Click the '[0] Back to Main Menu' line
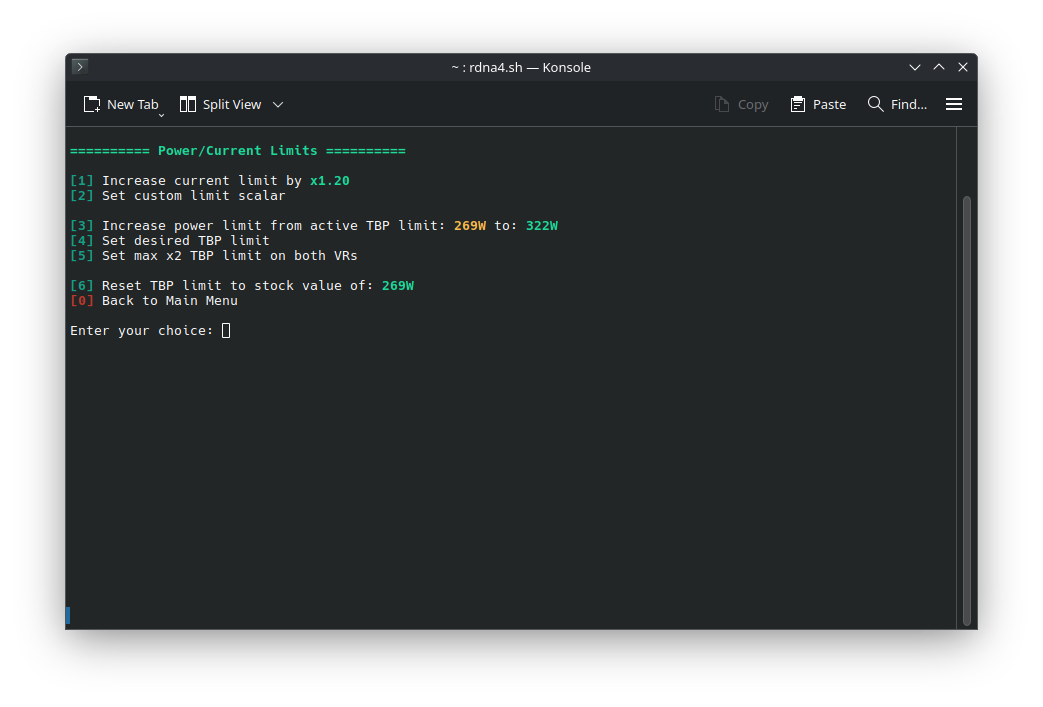 click(x=154, y=301)
